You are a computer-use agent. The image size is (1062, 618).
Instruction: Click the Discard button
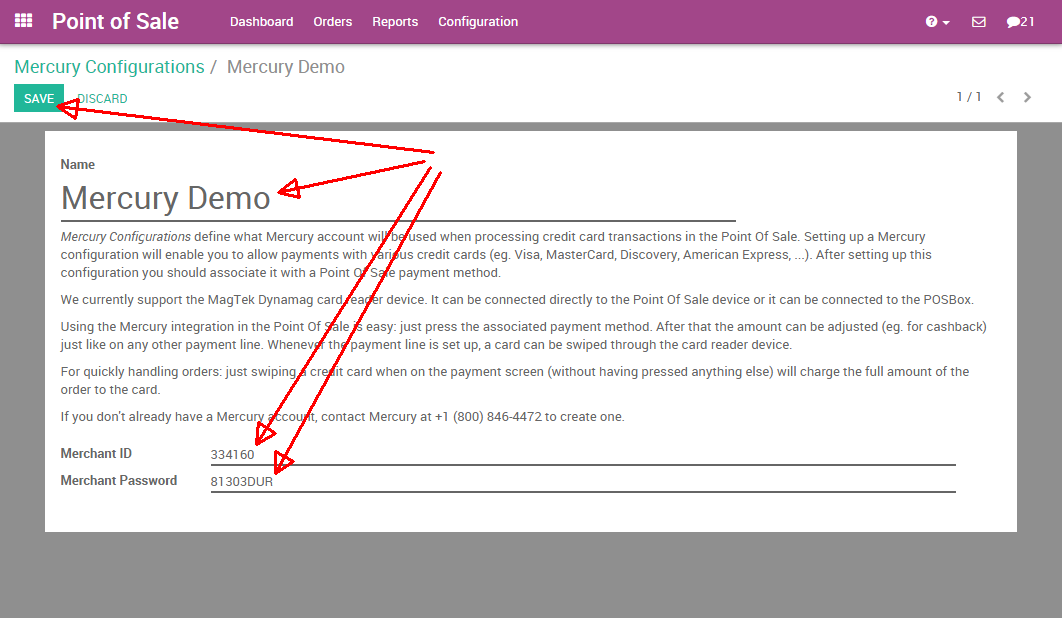tap(102, 99)
